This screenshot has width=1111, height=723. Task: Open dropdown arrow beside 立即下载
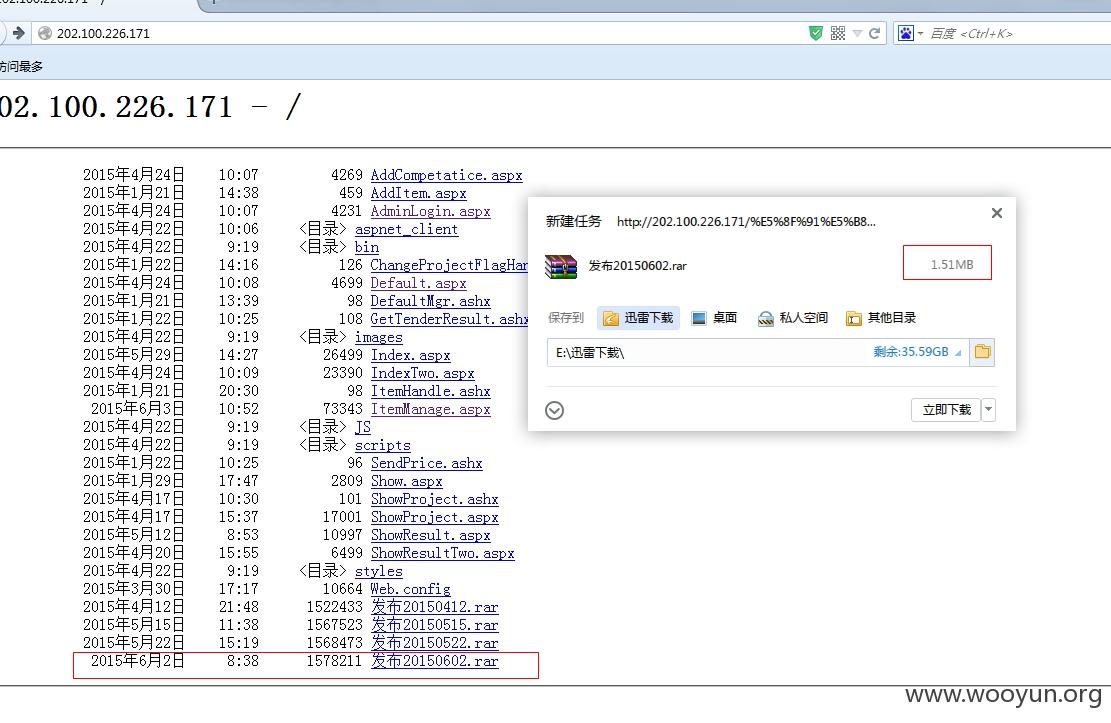tap(988, 410)
